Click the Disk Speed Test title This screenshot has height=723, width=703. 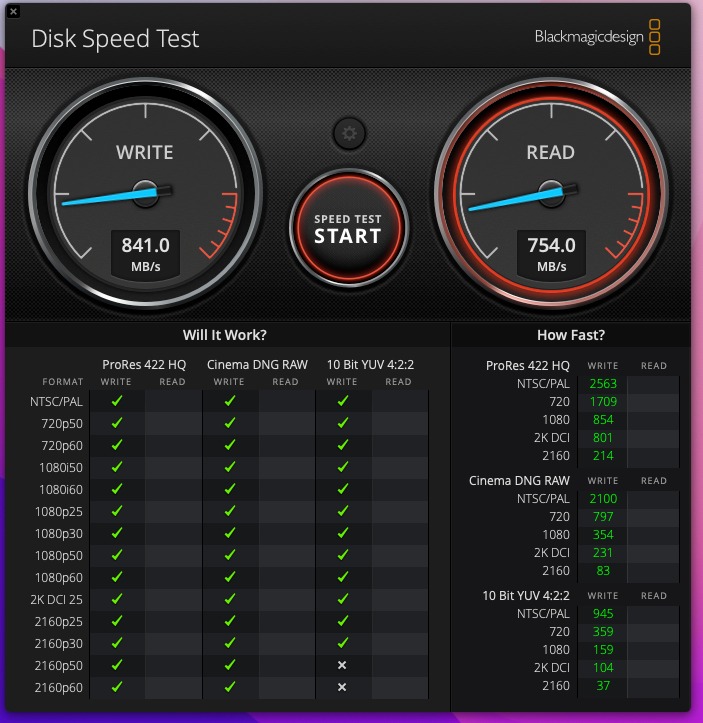click(115, 38)
